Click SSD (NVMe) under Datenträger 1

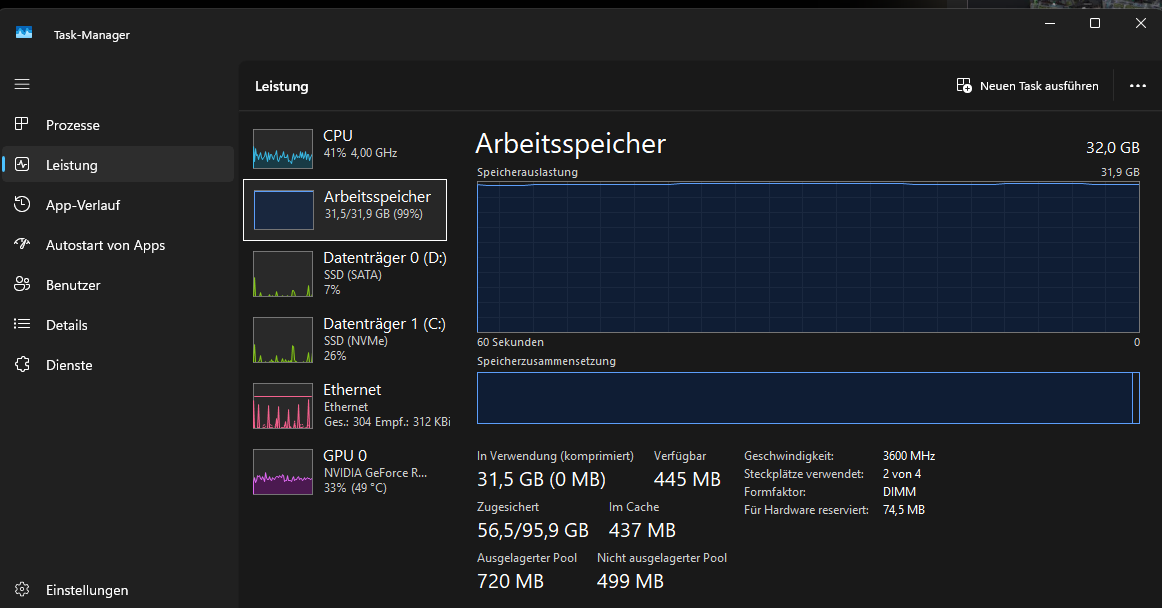[356, 341]
